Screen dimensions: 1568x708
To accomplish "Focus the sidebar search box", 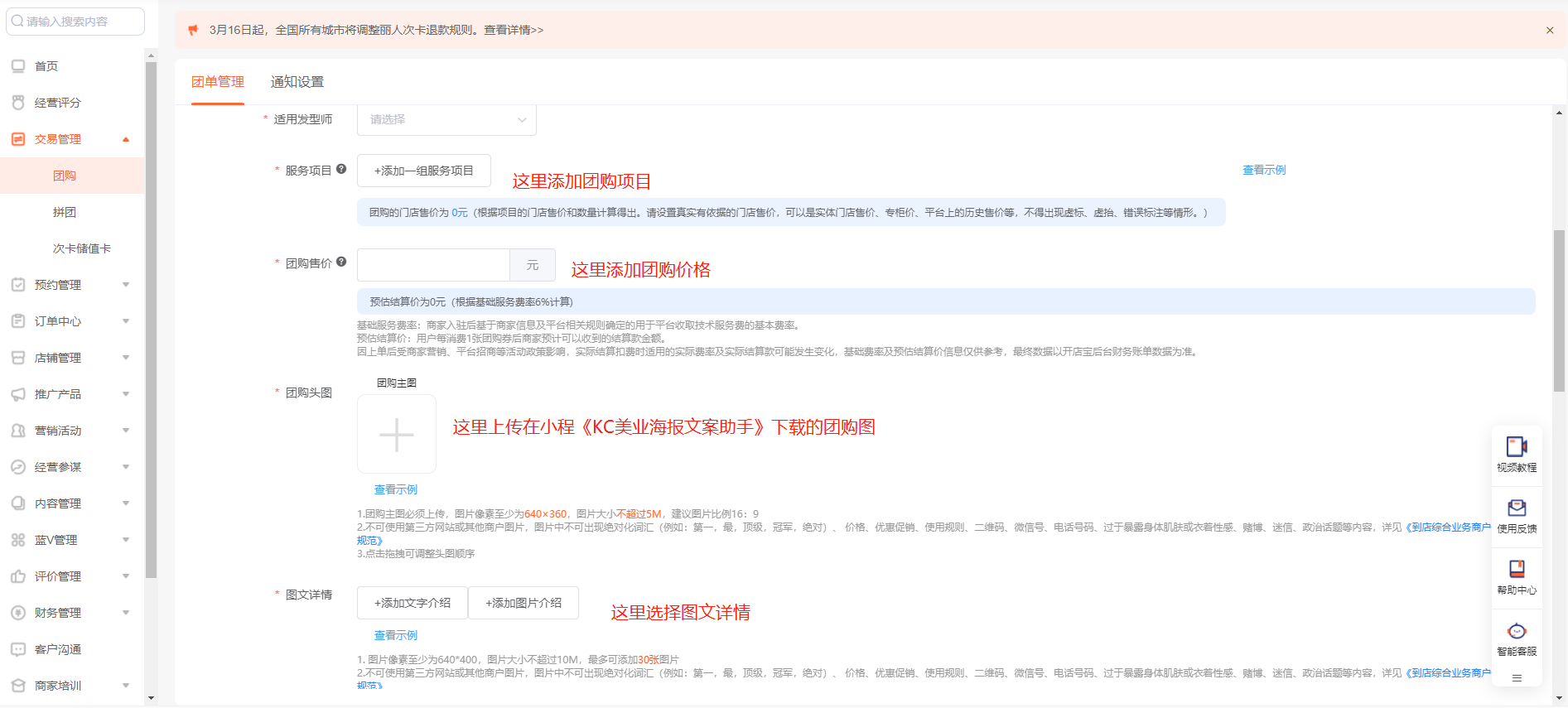I will coord(75,22).
